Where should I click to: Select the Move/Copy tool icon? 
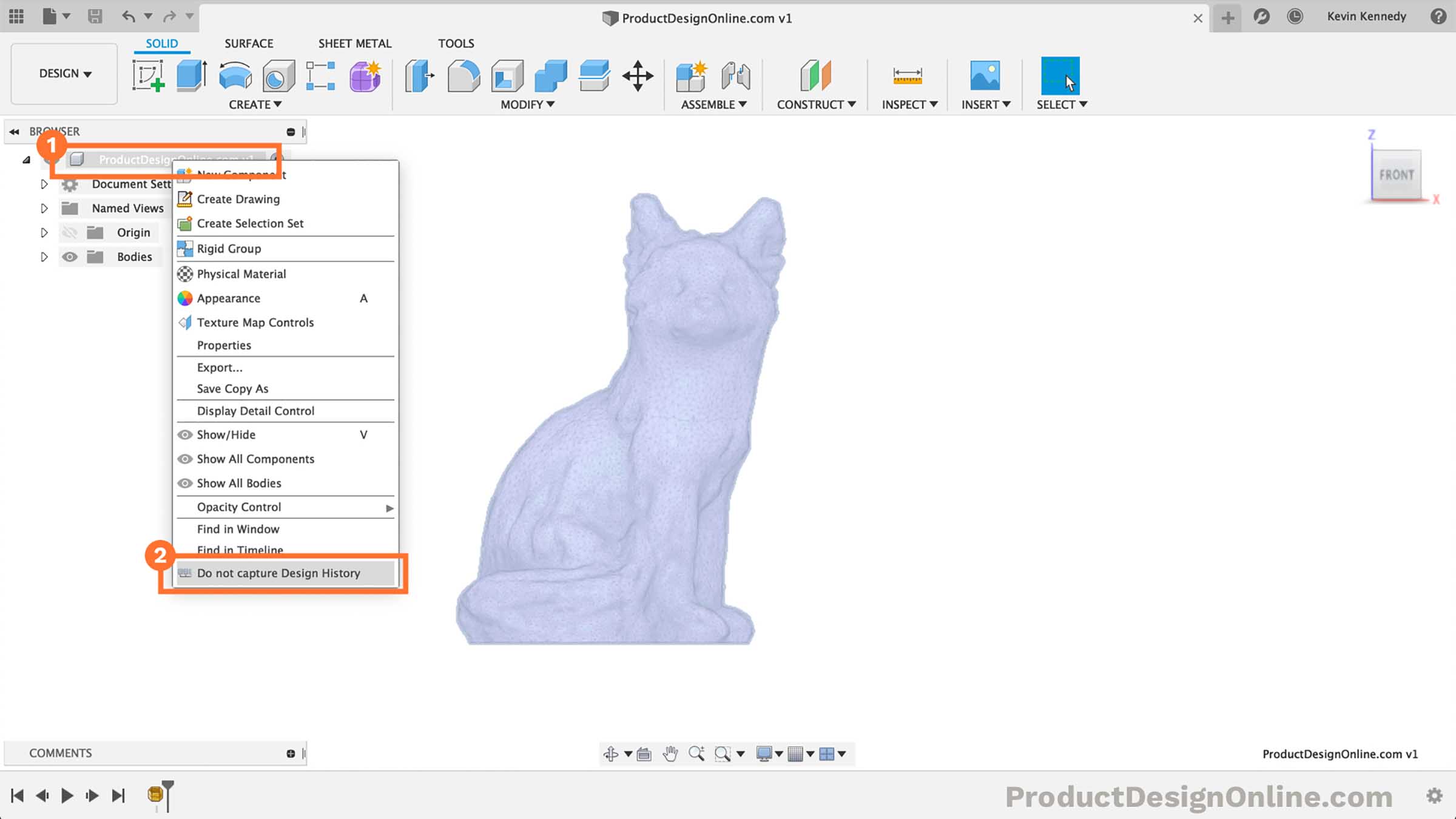coord(638,76)
